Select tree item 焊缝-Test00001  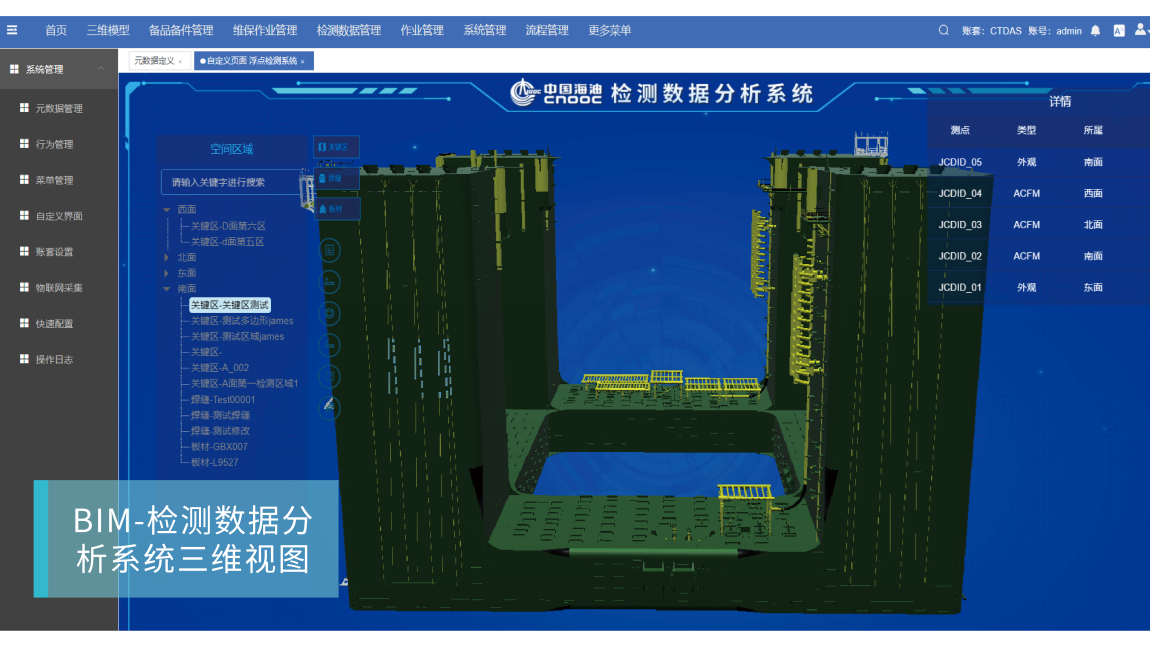[223, 399]
